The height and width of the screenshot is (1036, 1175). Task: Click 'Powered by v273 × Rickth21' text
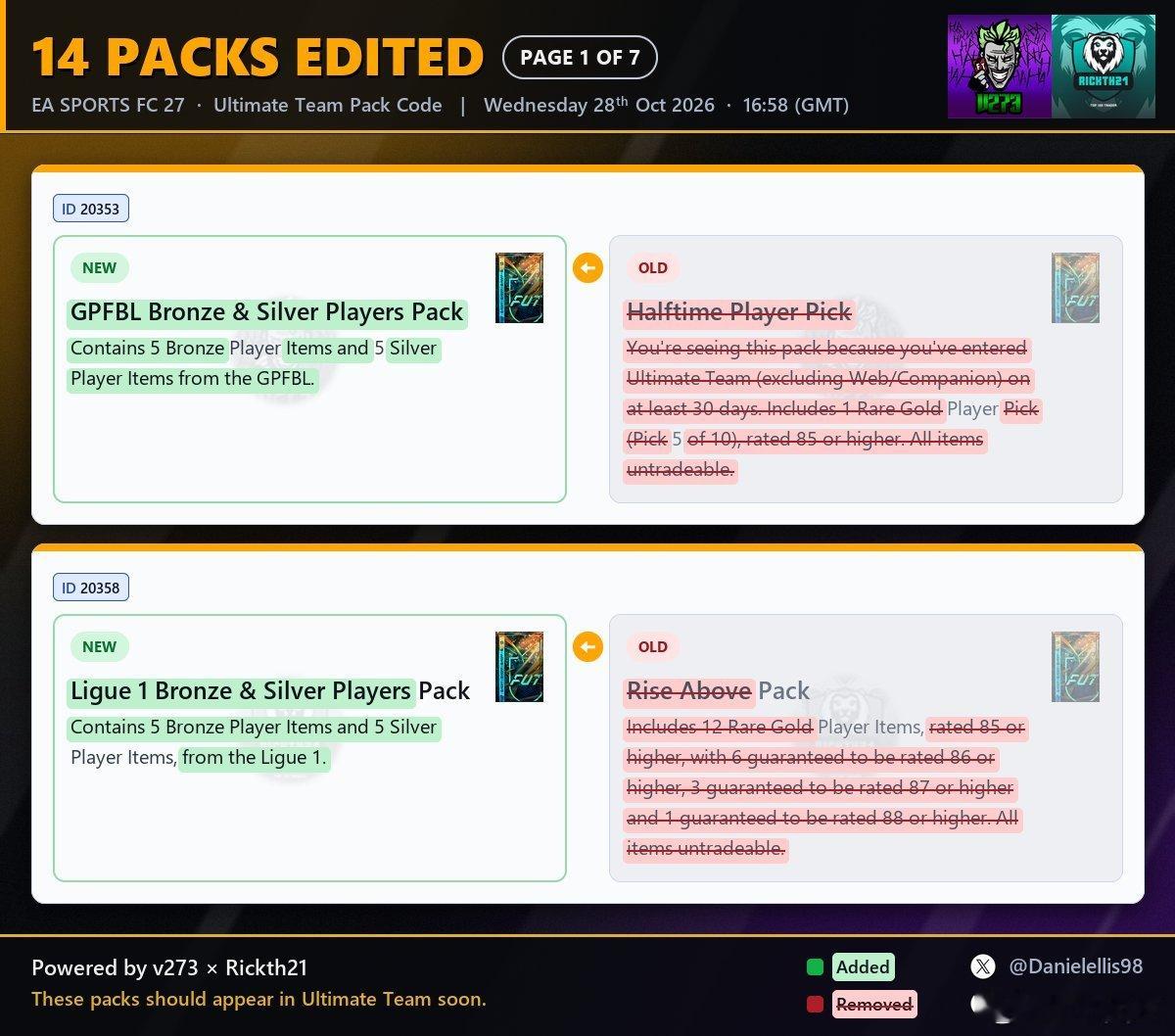pos(169,968)
